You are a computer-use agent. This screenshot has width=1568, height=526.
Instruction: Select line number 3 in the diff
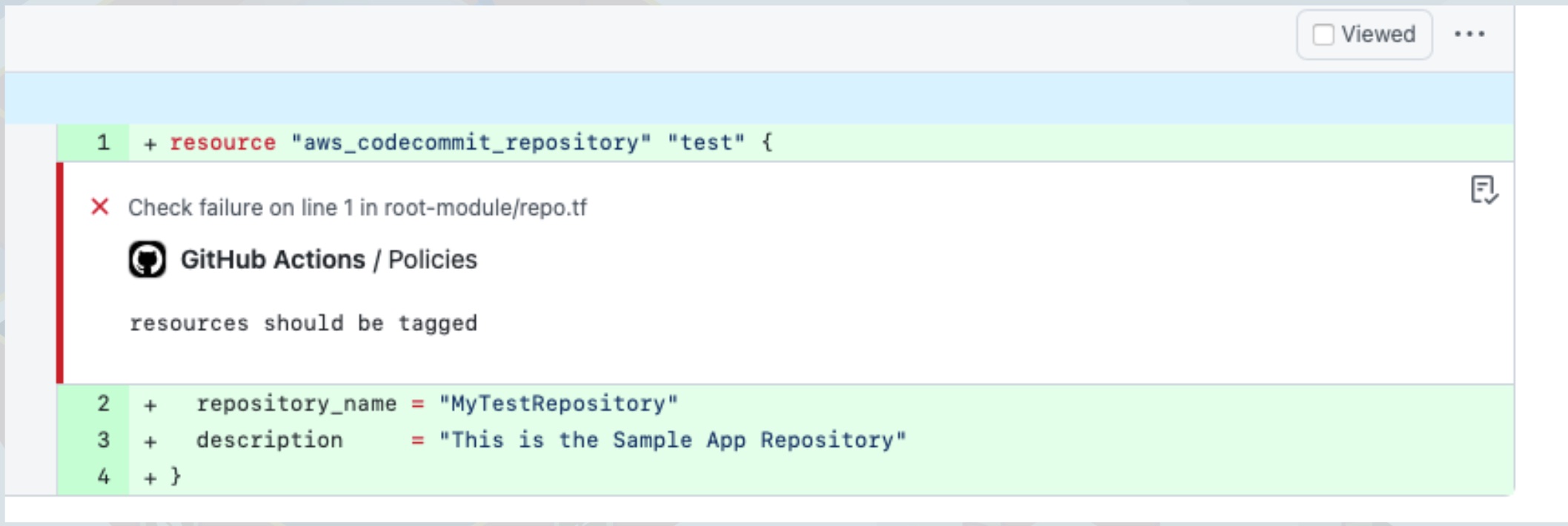(x=103, y=440)
